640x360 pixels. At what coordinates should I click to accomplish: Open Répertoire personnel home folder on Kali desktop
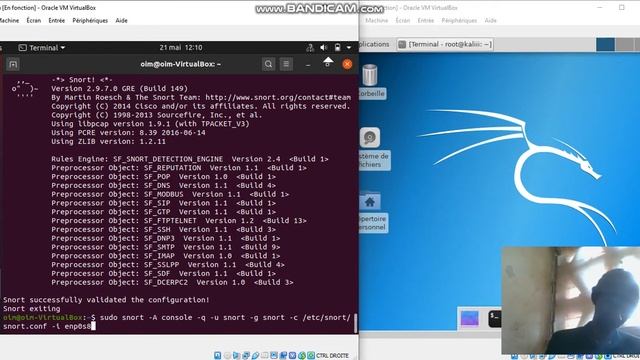[x=371, y=212]
